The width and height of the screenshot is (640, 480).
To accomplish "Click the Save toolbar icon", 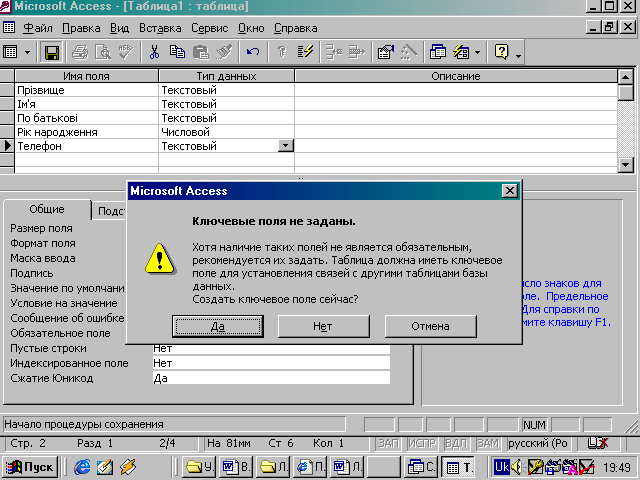I will click(x=52, y=52).
